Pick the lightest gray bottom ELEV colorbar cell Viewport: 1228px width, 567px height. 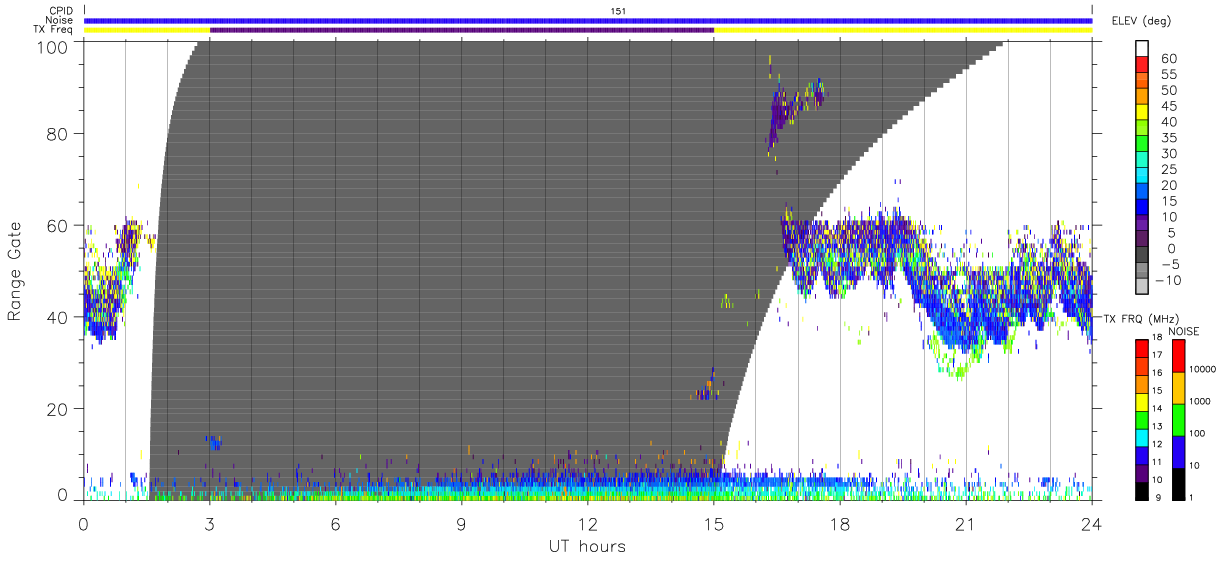coord(1143,287)
